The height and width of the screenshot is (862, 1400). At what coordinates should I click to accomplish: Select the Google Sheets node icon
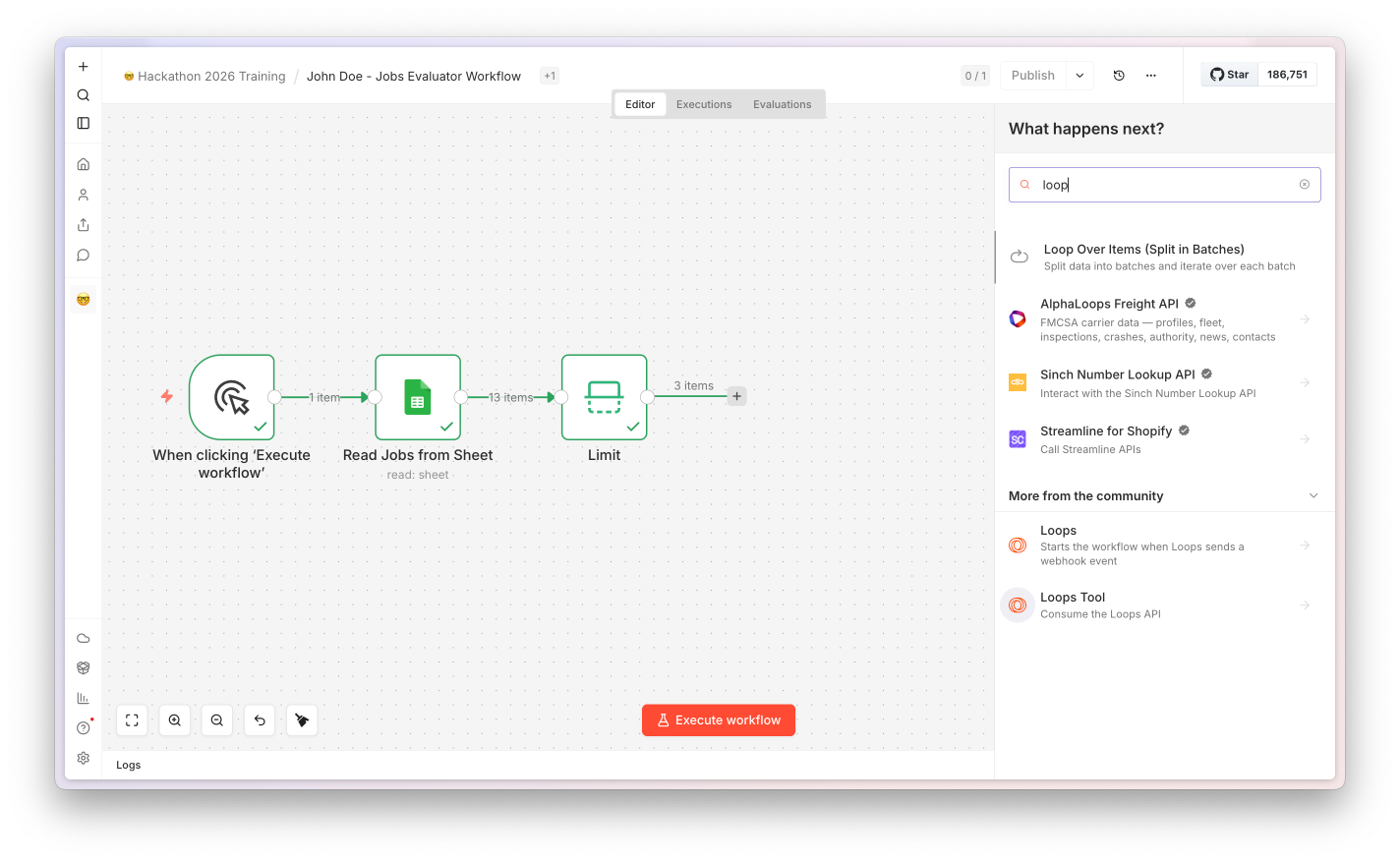(x=418, y=397)
